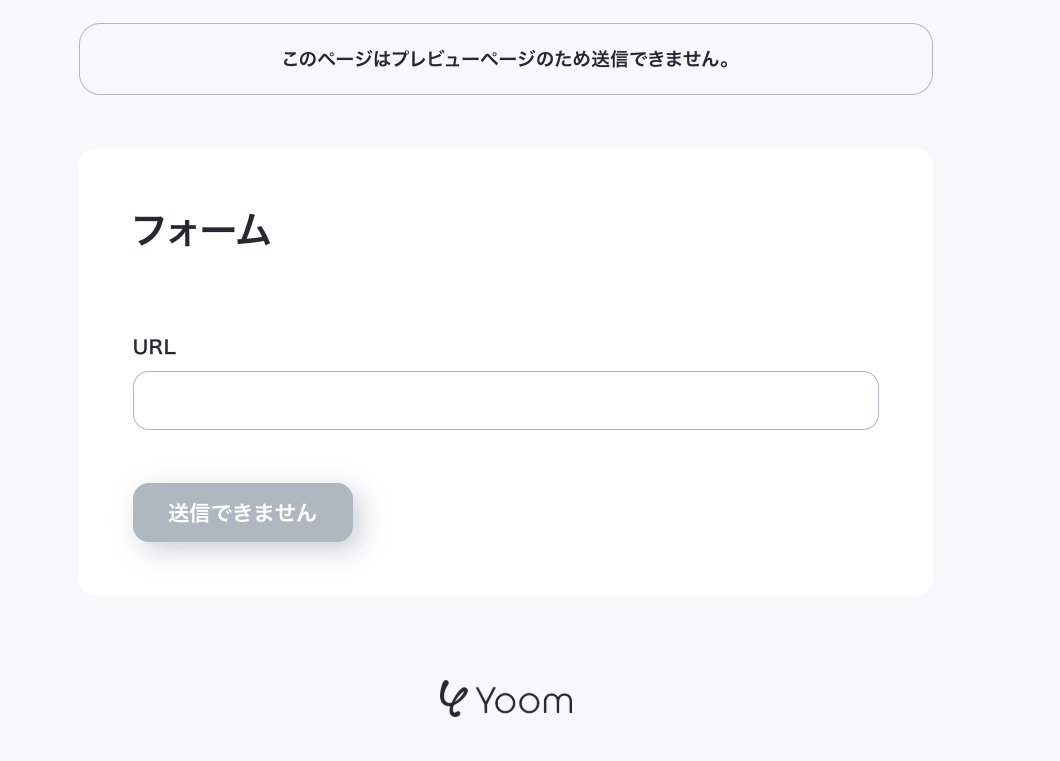This screenshot has height=761, width=1060.
Task: Click the フォーム heading
Action: (202, 230)
